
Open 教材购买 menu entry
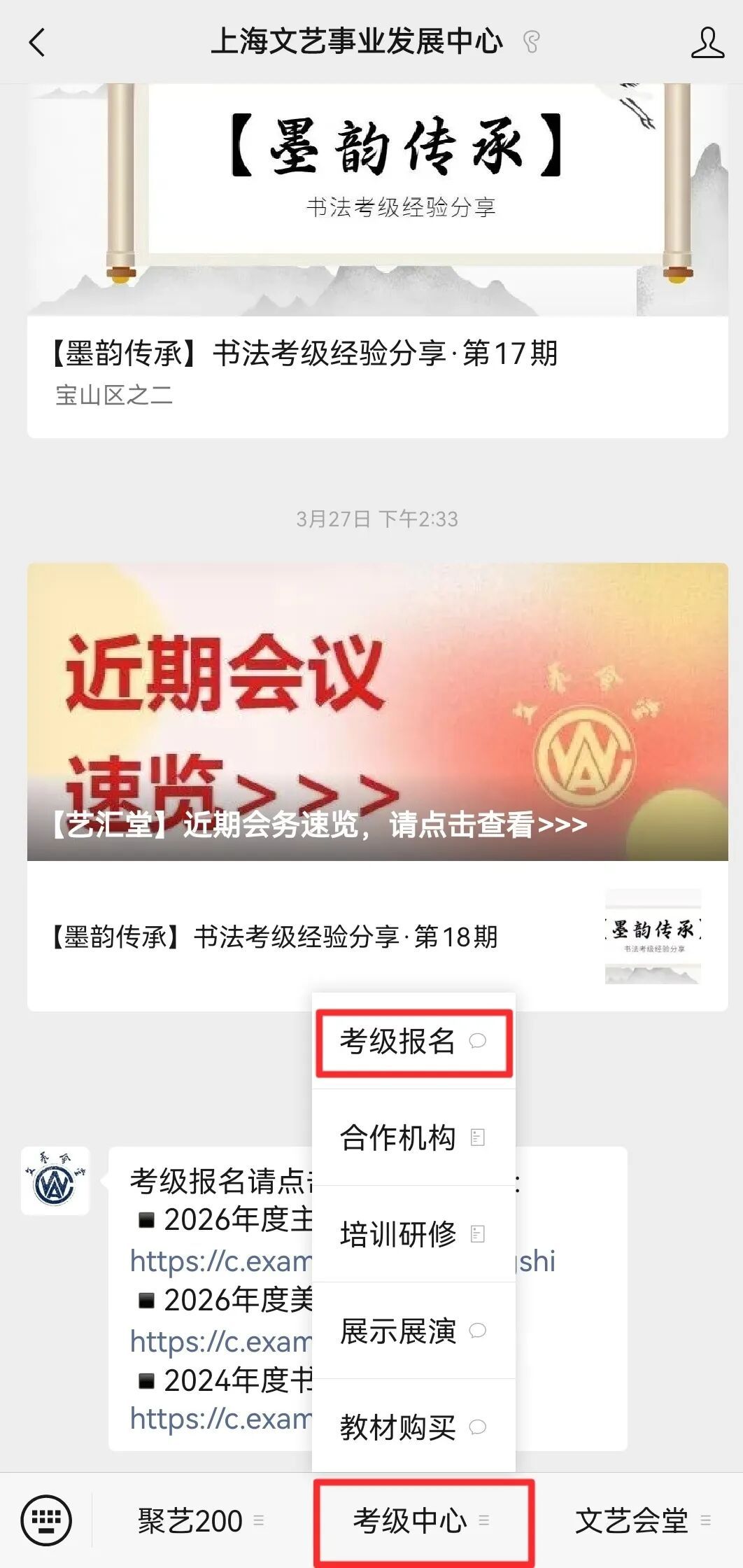point(413,1427)
